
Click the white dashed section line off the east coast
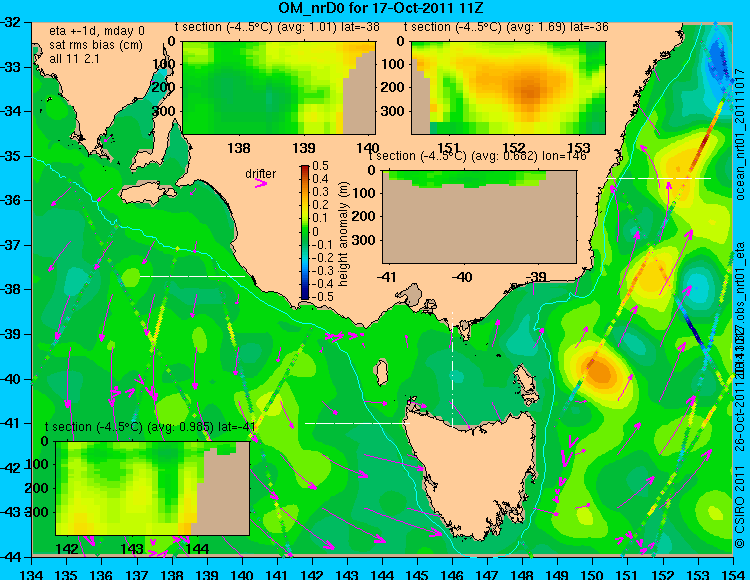coord(659,178)
